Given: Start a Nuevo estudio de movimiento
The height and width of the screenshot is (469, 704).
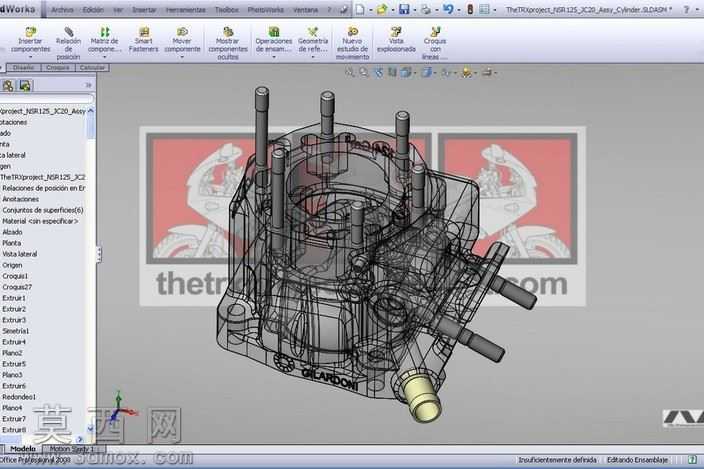Looking at the screenshot, I should (352, 43).
